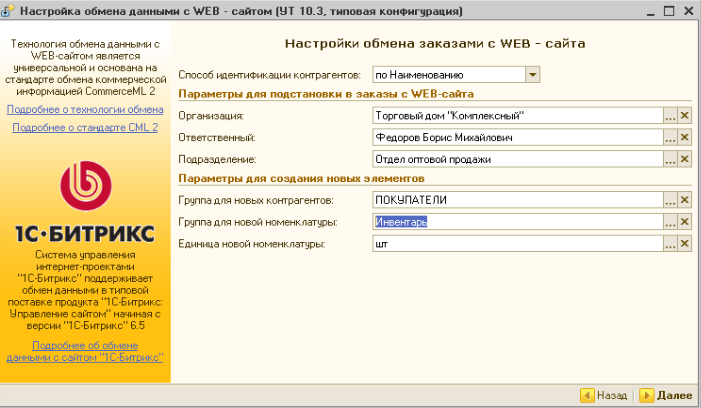Clear Единица новой номенклатуры field
Screen dimensions: 701x408
pos(685,242)
